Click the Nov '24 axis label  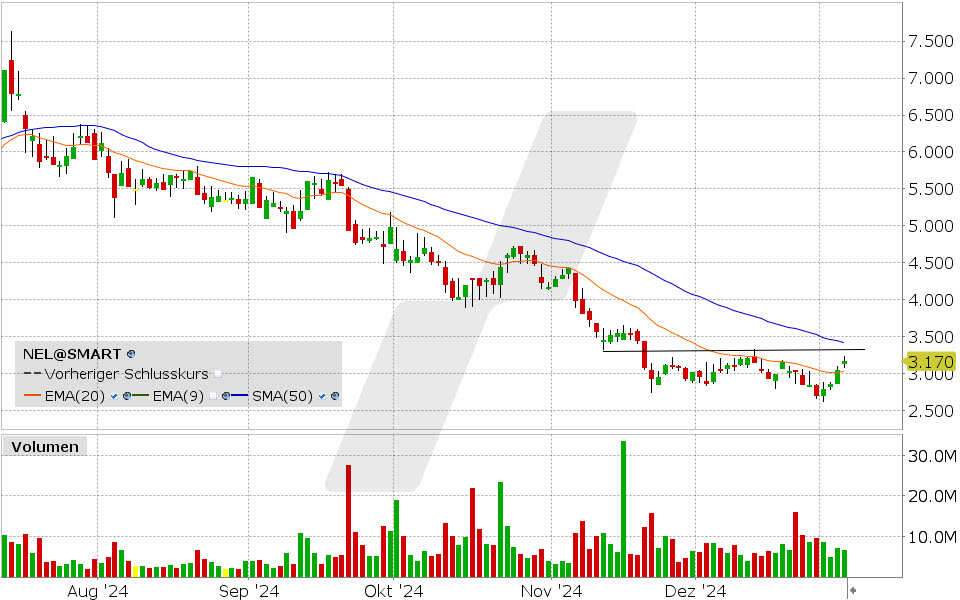pyautogui.click(x=551, y=591)
